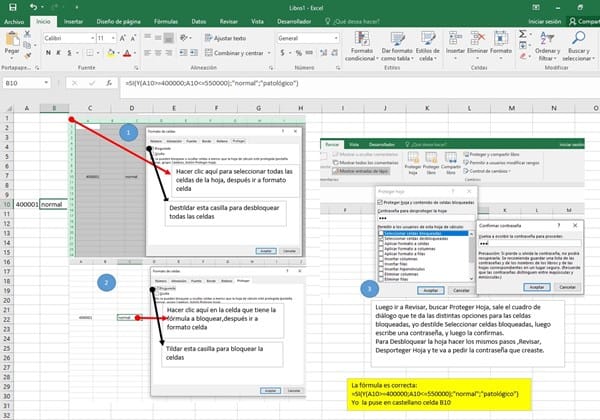Click the Combinar y centrar button
The height and width of the screenshot is (420, 600).
pyautogui.click(x=240, y=51)
